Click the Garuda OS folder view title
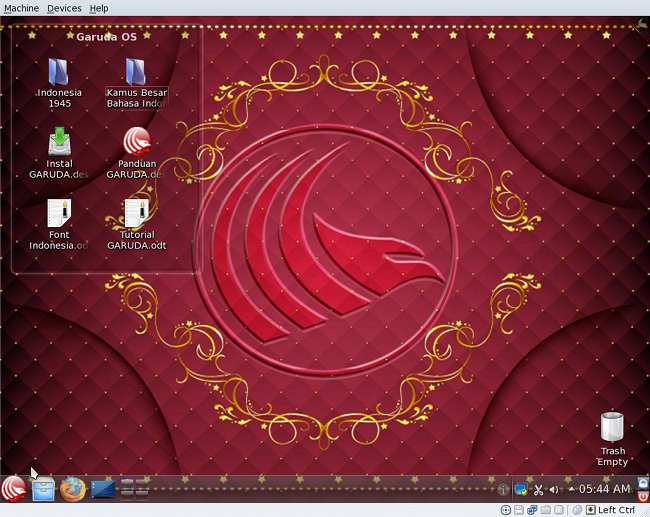Screen dimensions: 650x517 click(107, 36)
